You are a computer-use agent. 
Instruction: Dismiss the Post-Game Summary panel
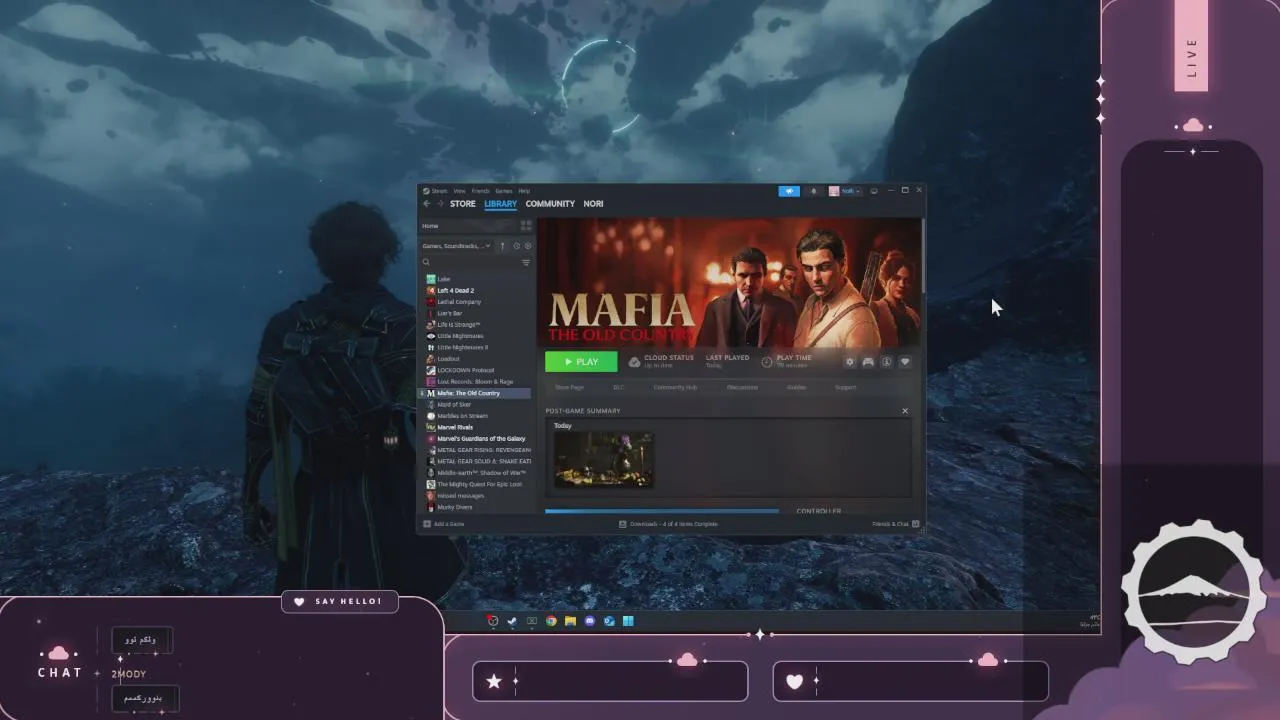tap(905, 411)
